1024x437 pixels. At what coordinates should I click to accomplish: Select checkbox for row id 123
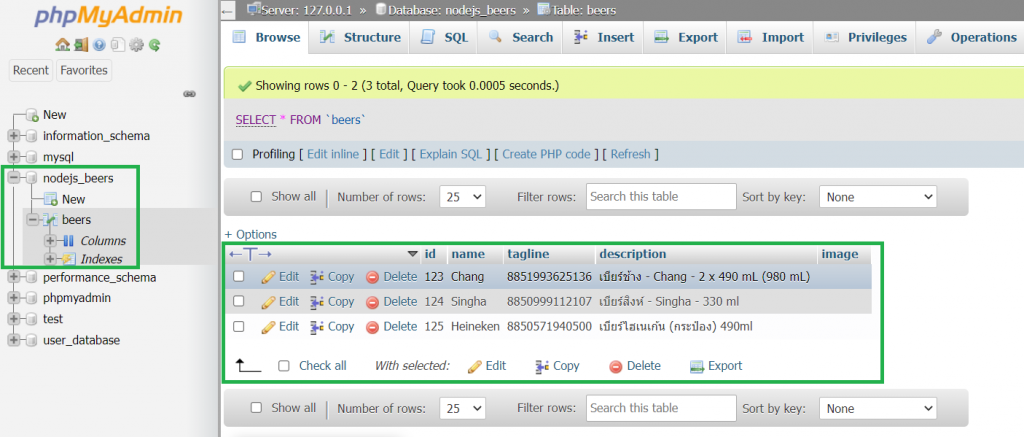coord(239,277)
